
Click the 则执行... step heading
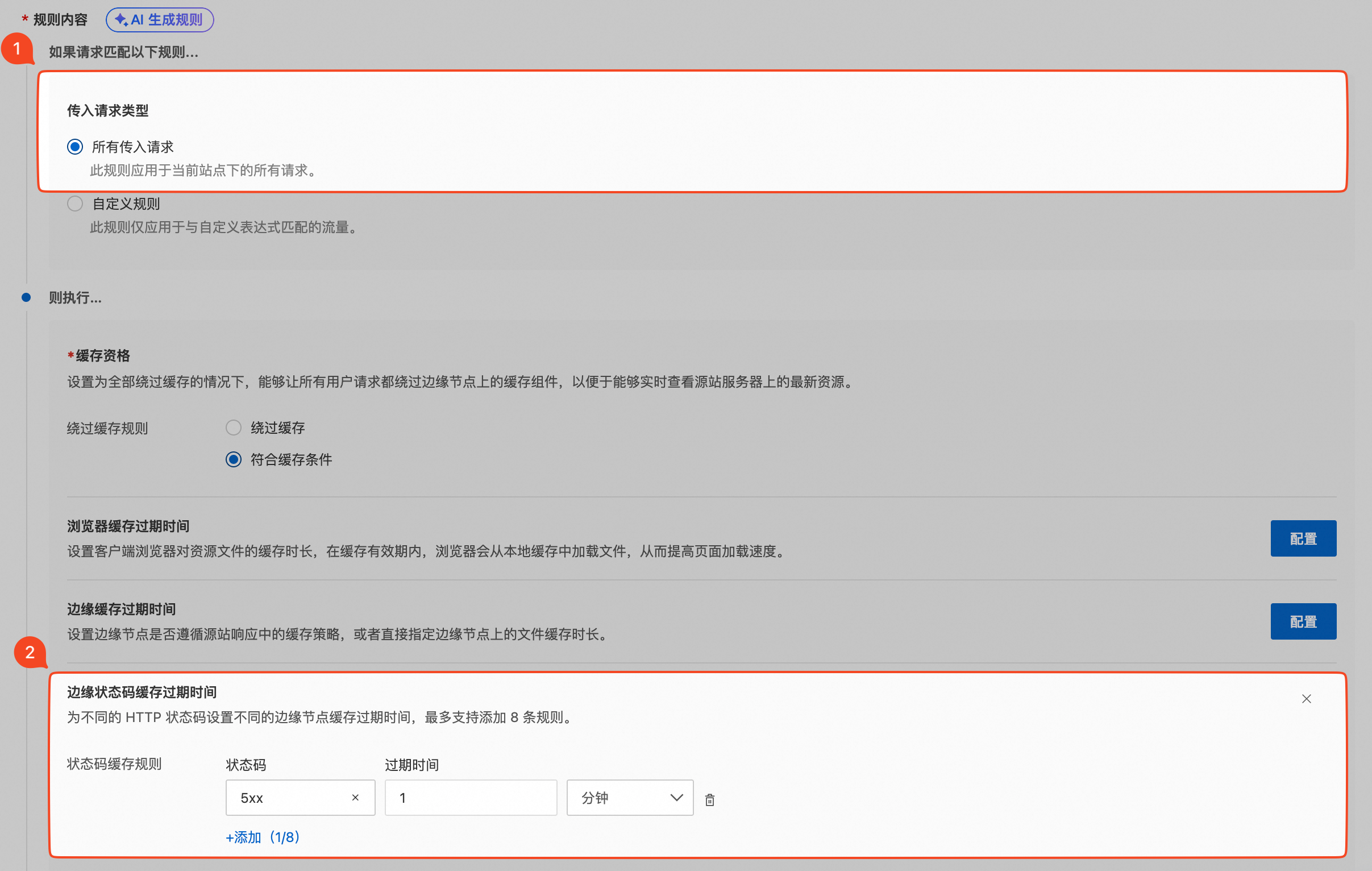75,297
